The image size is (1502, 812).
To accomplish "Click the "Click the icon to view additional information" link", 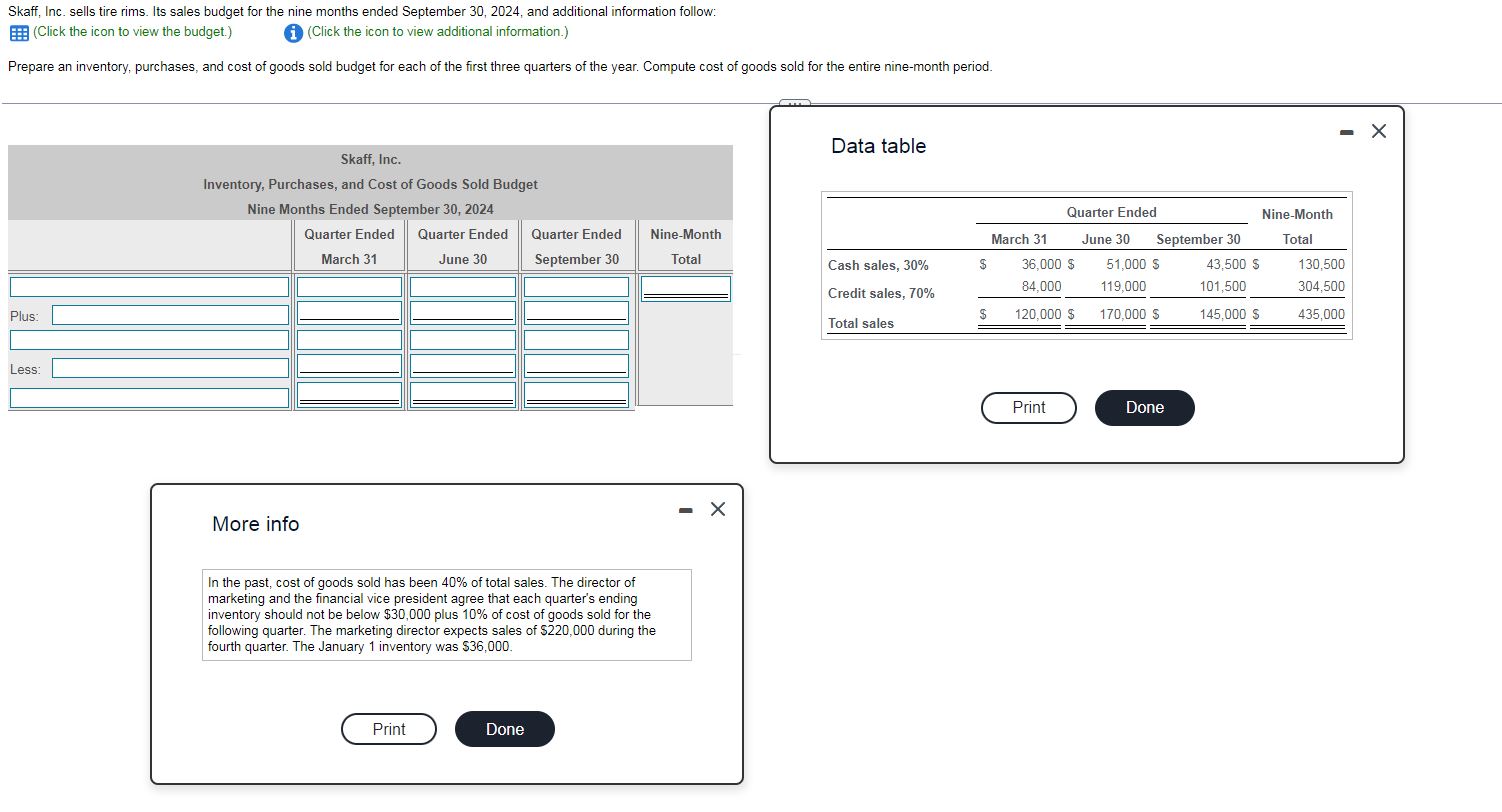I will point(438,32).
